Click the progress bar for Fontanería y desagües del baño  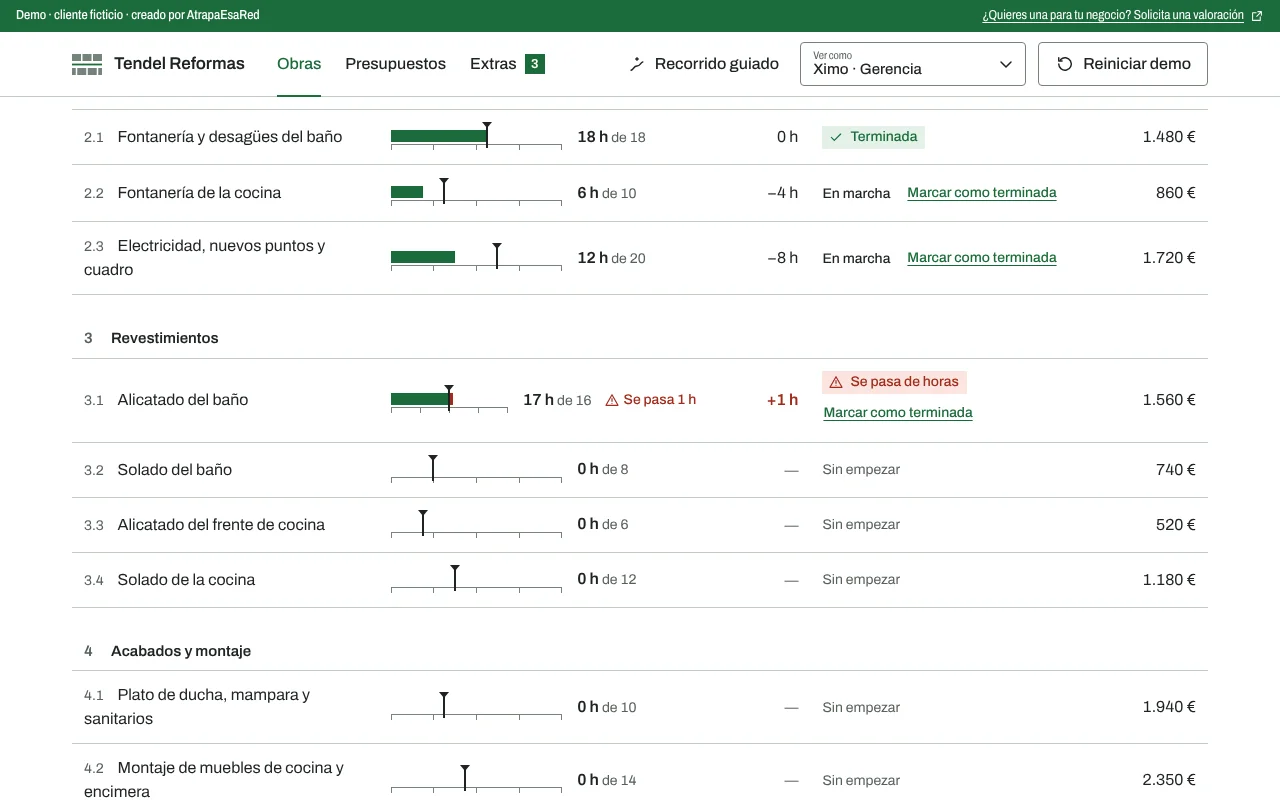click(476, 137)
